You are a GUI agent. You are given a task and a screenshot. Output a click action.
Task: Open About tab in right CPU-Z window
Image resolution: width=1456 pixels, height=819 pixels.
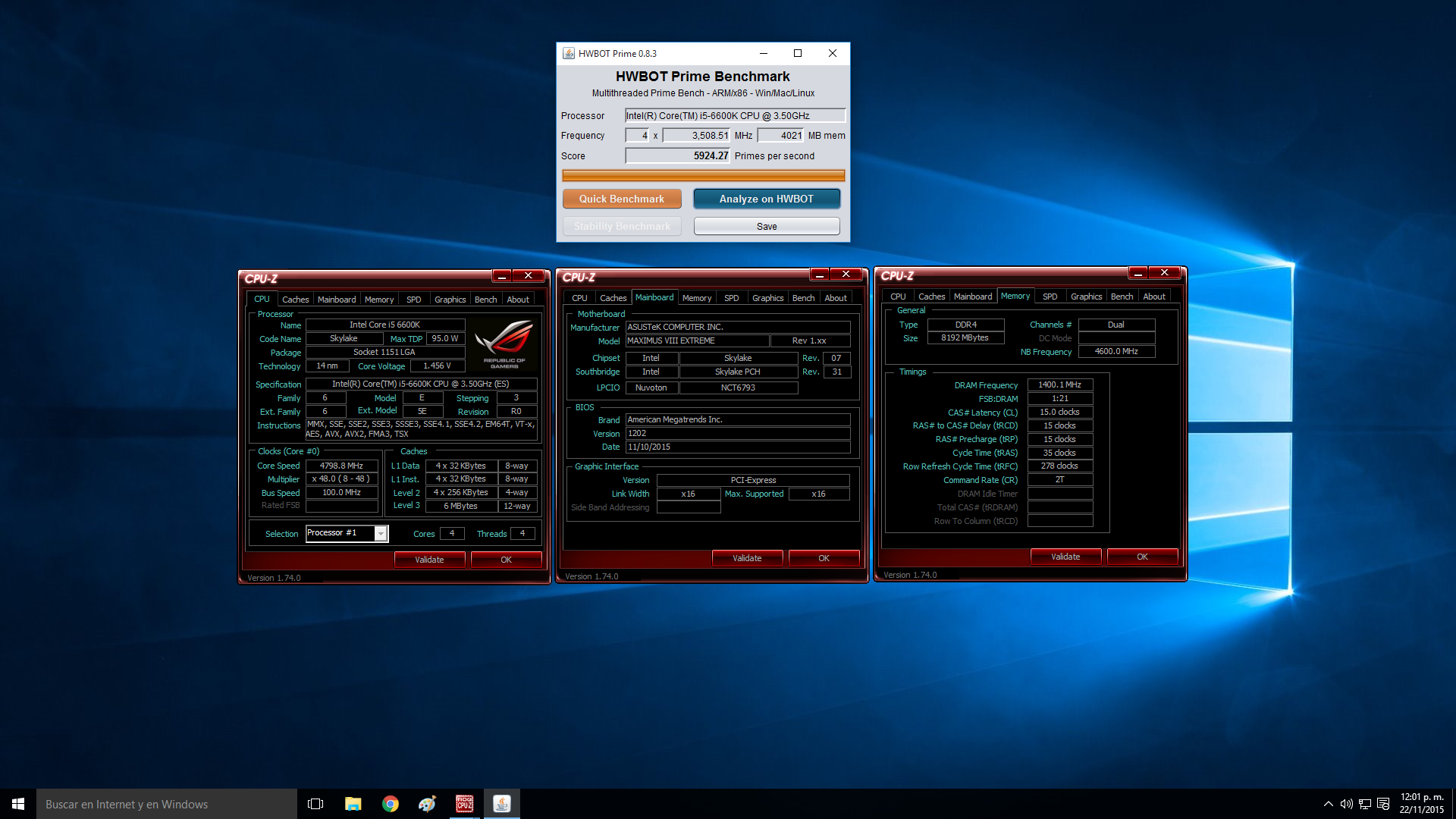(x=1155, y=297)
